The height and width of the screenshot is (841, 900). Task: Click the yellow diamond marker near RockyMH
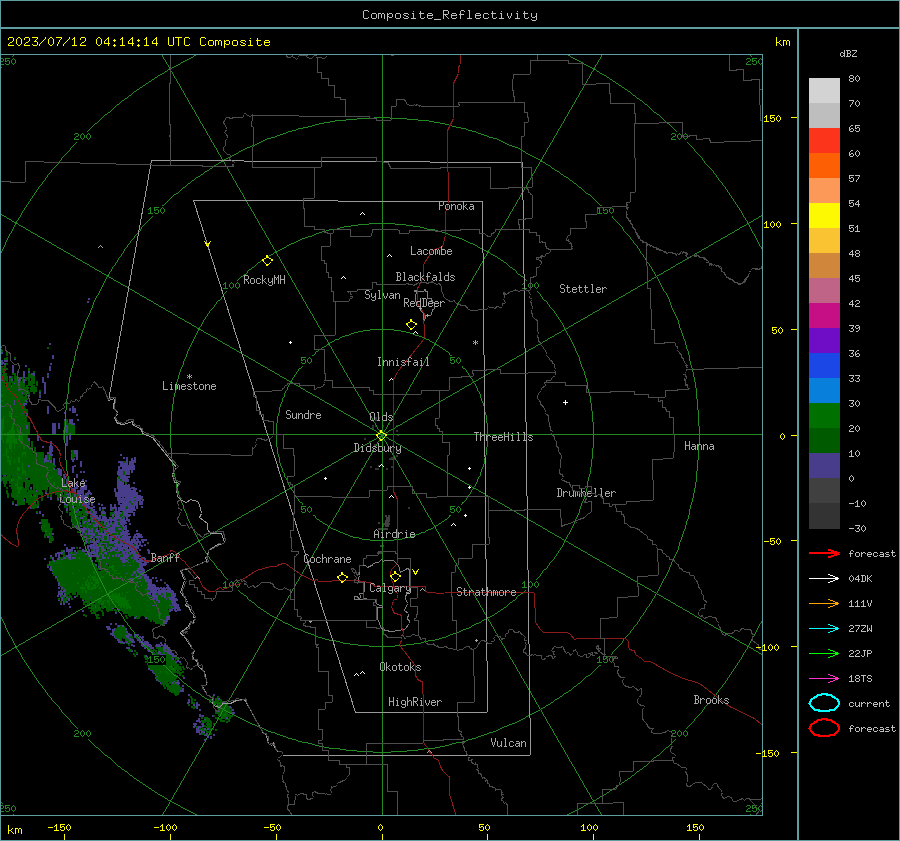[267, 261]
